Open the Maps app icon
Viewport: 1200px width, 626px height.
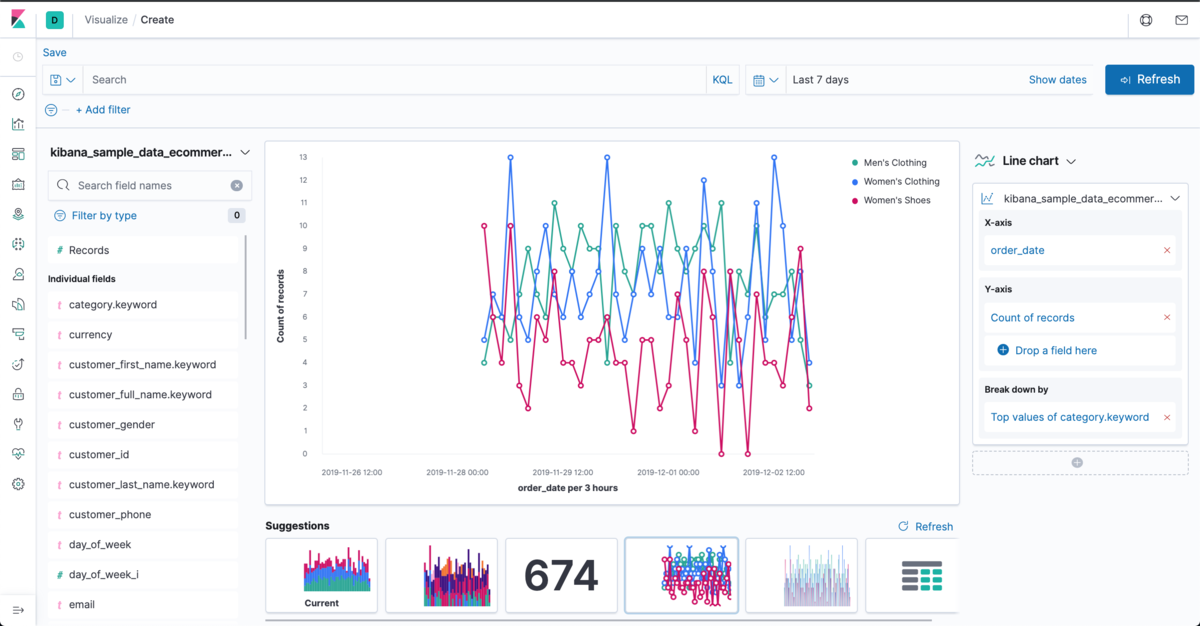(18, 214)
